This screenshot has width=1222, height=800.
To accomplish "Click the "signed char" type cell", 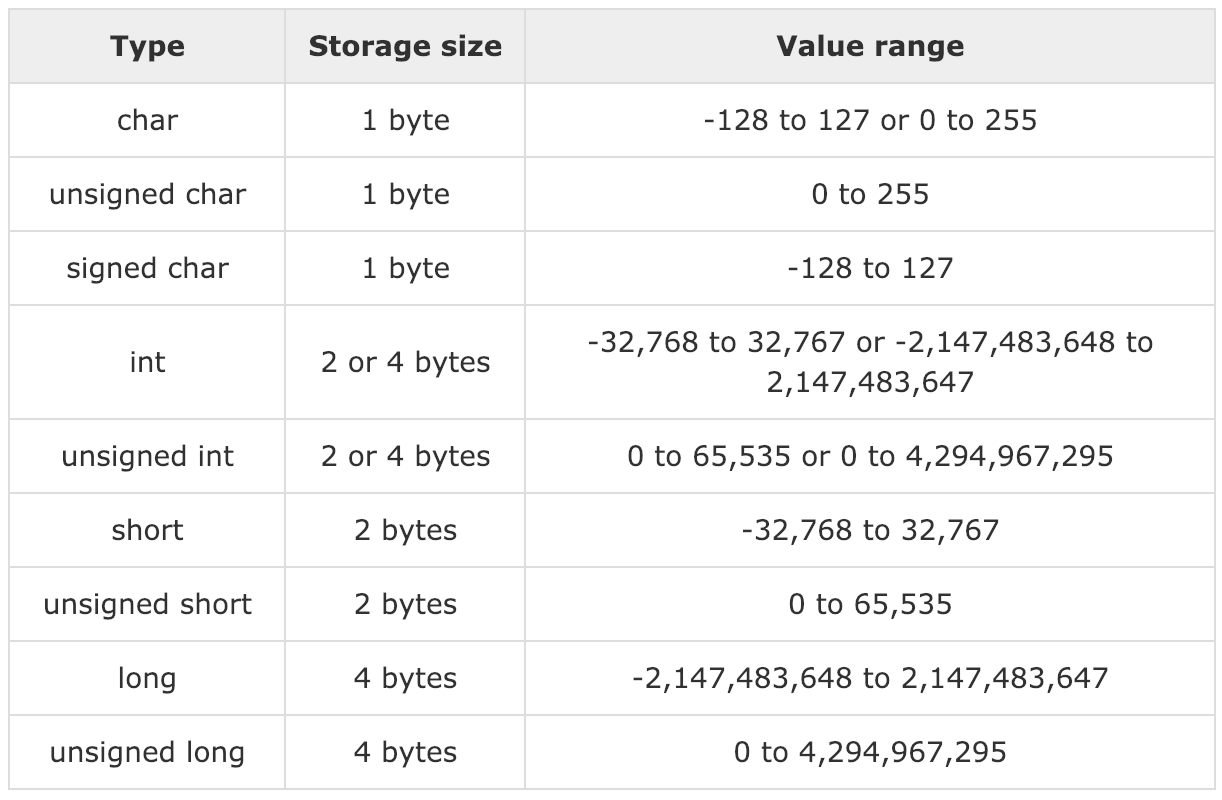I will pyautogui.click(x=148, y=268).
